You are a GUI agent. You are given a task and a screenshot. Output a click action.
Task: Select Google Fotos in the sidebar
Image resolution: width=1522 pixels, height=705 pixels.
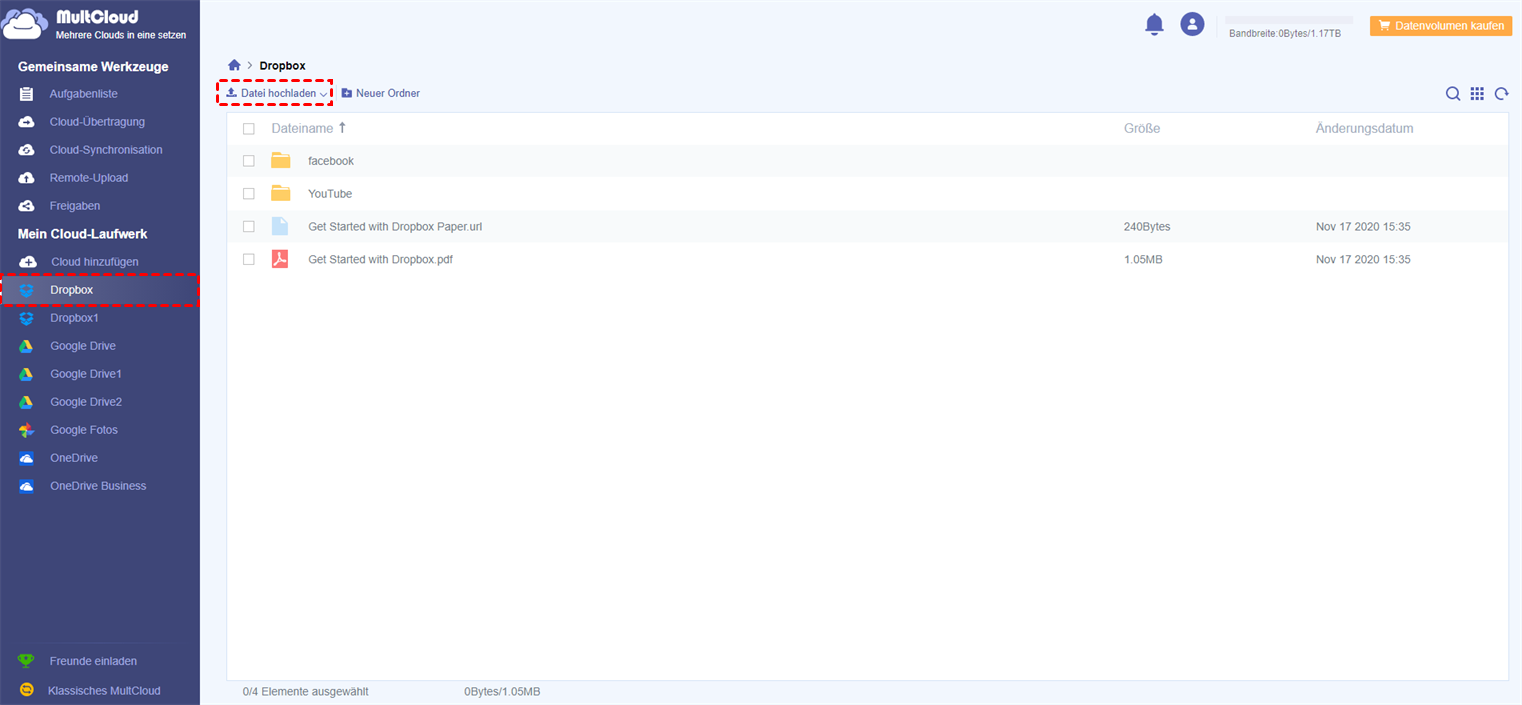tap(84, 430)
